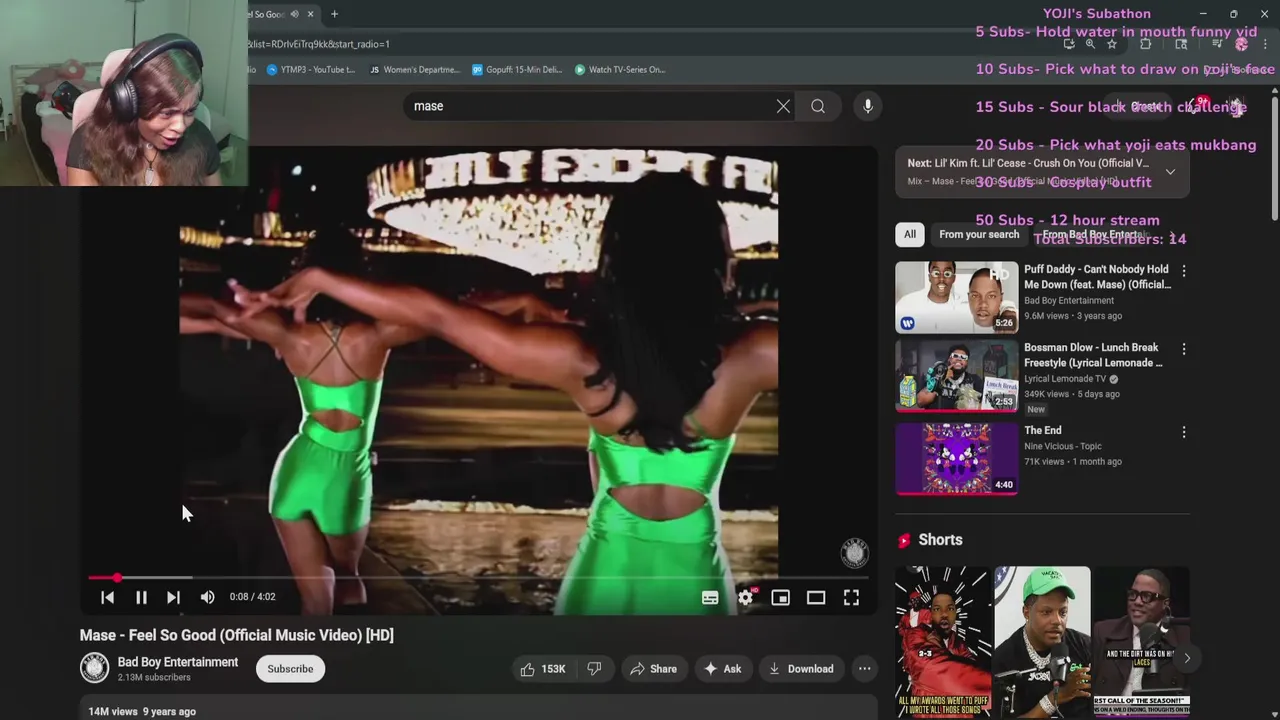Open the 'Watch TV-Series On...' bookmark

point(620,70)
